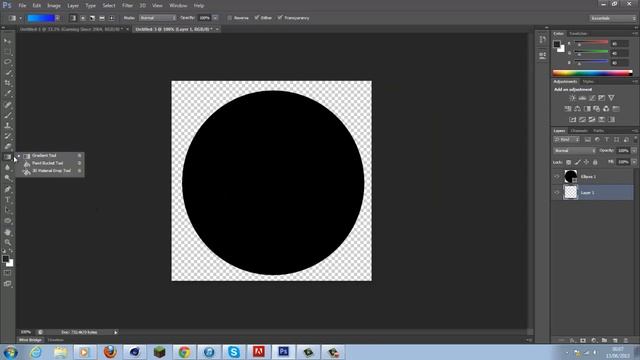Open gradient picker dropdown arrow
Screen dimensions: 640x360
pos(58,18)
